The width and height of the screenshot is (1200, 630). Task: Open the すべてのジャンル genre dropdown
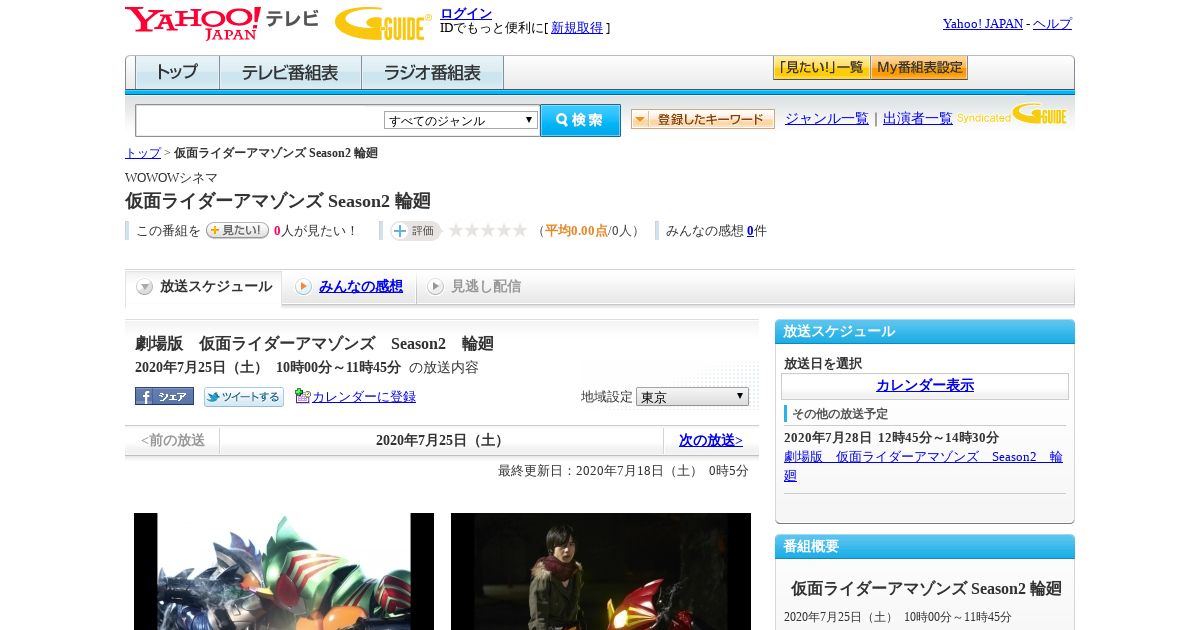pos(461,120)
